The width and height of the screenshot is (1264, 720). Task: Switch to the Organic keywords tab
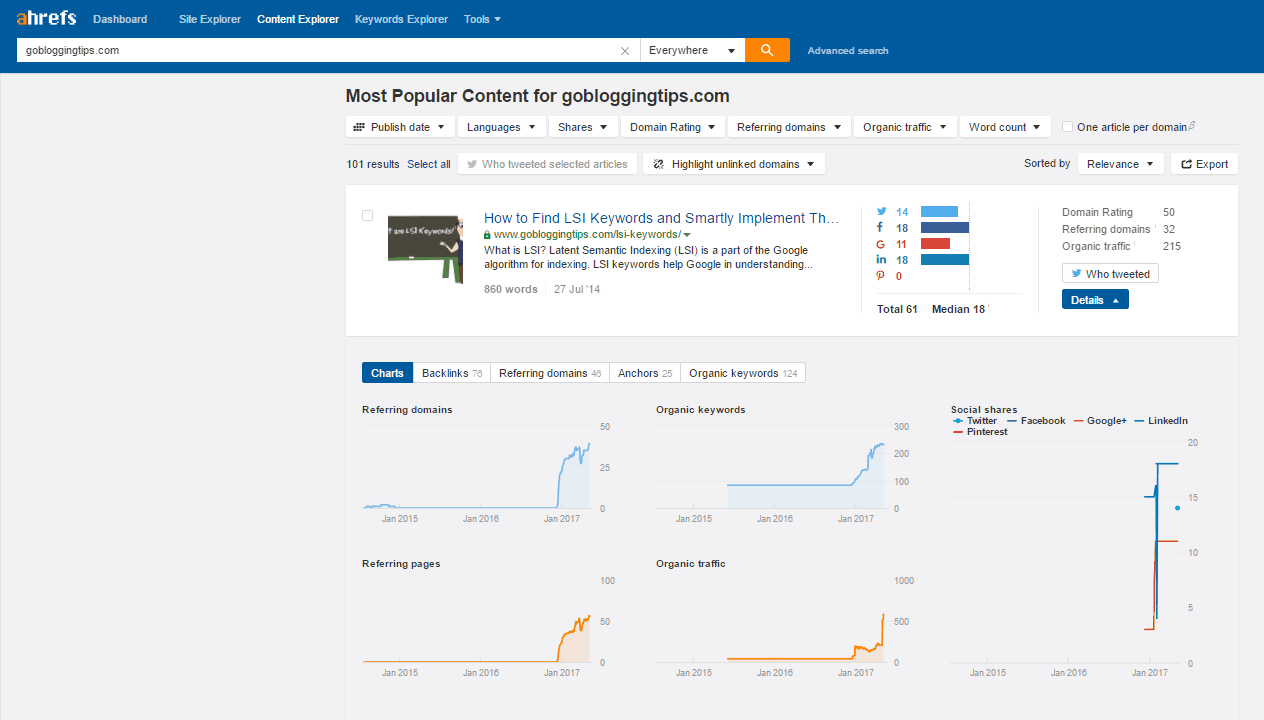click(x=743, y=373)
